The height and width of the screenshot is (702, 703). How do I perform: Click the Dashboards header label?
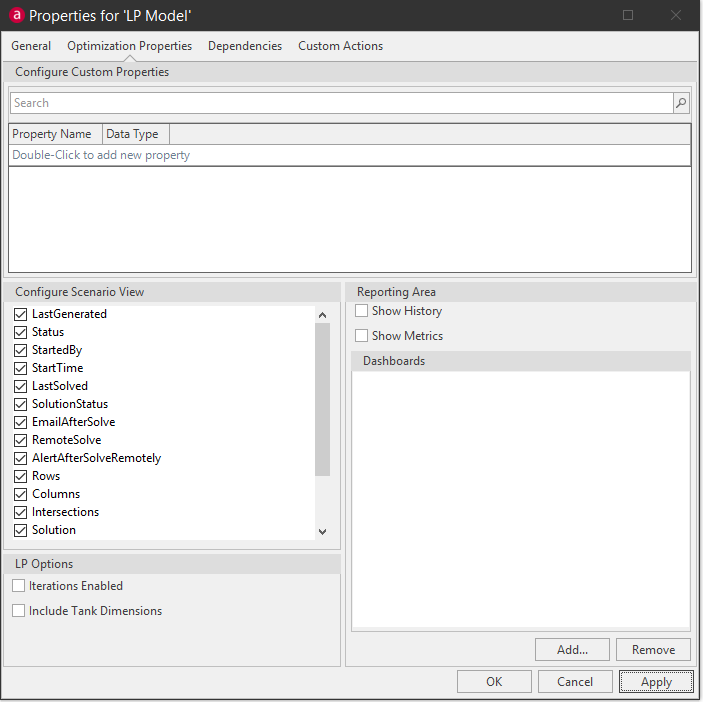click(x=394, y=361)
